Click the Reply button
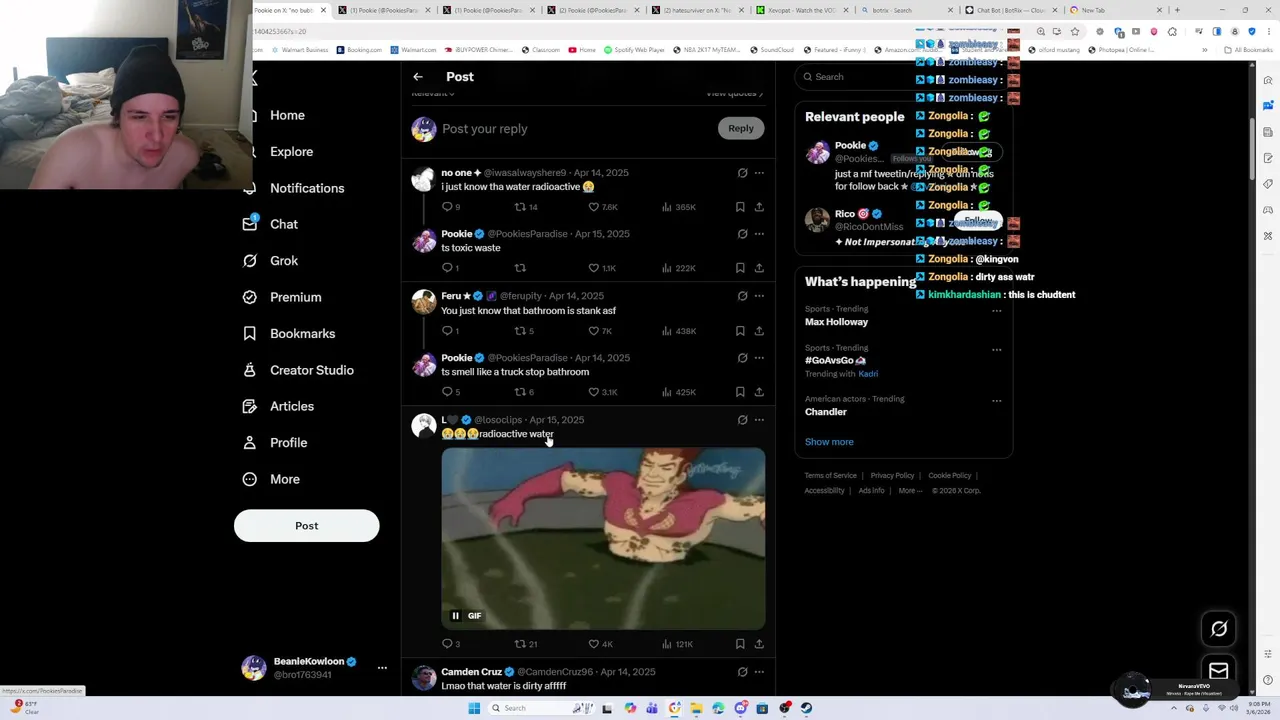This screenshot has height=720, width=1280. click(741, 128)
